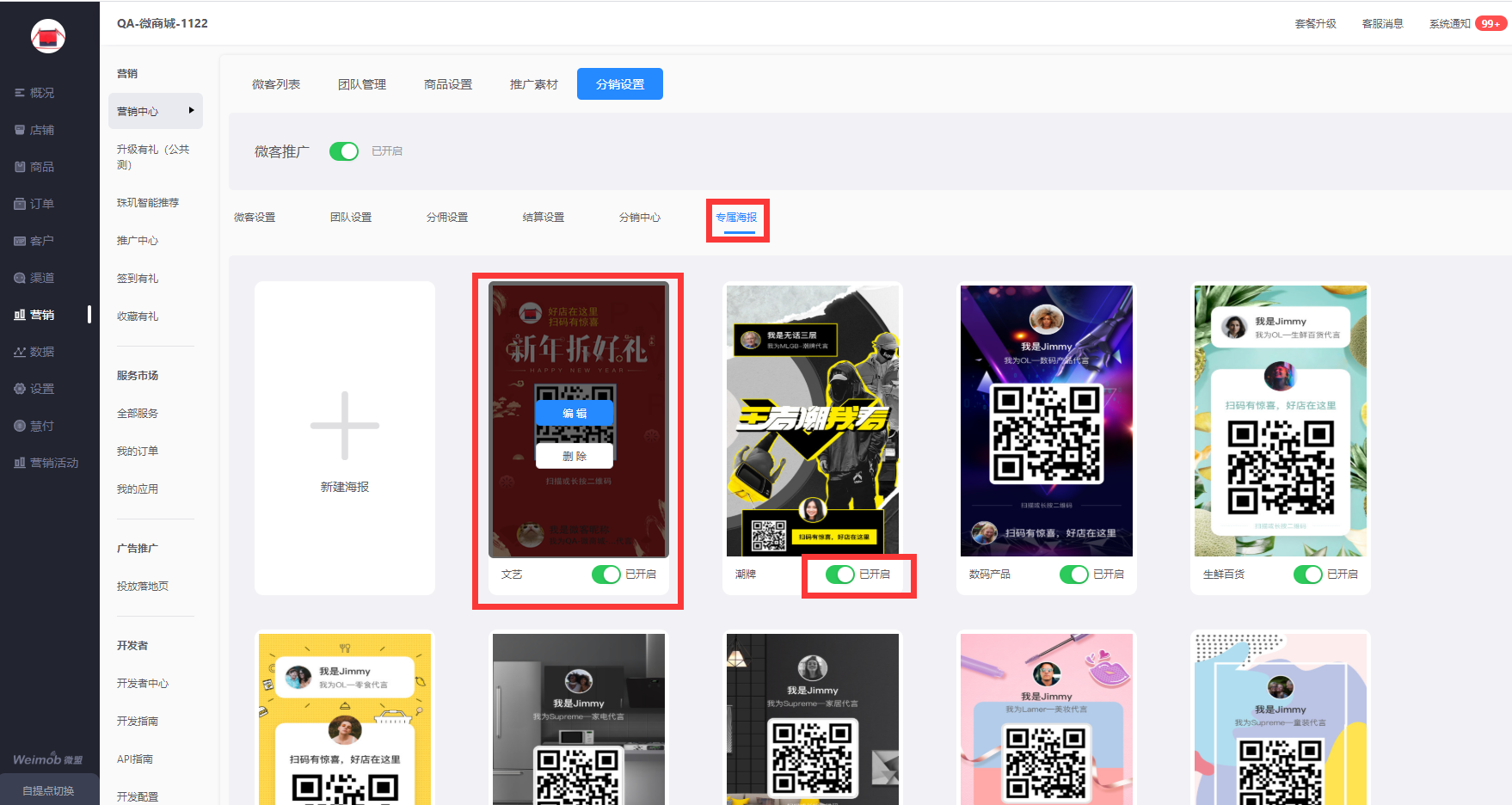Switch to the 推广素材 tab
Screen dimensions: 1512x805
point(534,84)
